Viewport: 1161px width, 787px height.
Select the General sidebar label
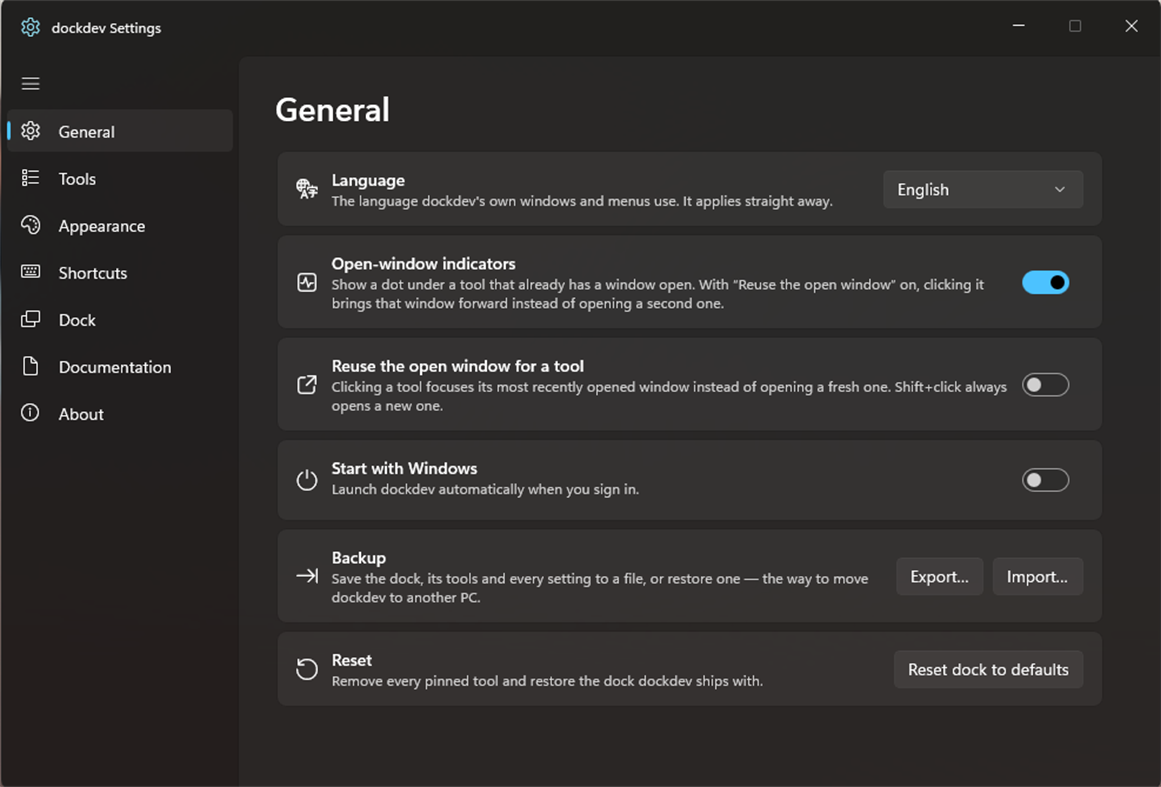(87, 132)
